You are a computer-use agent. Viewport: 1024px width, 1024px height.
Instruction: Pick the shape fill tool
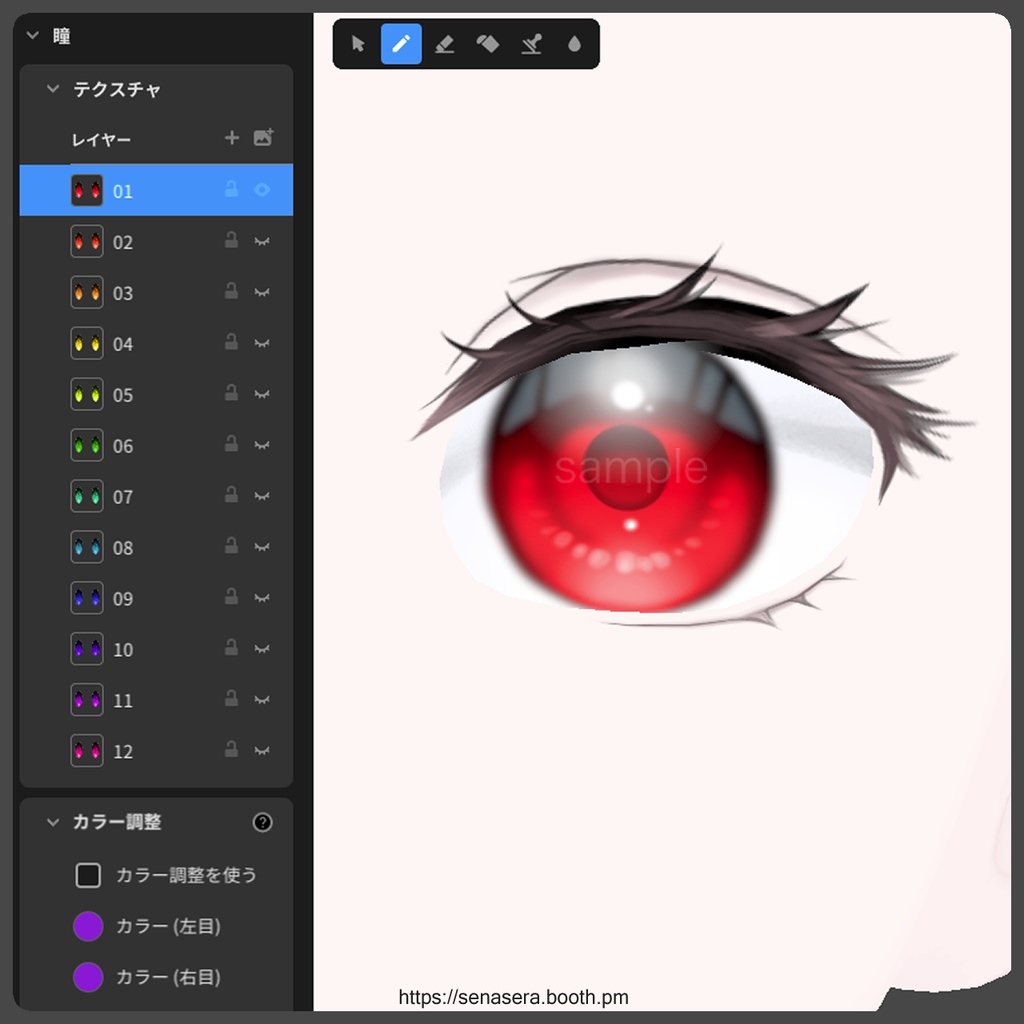pyautogui.click(x=488, y=44)
